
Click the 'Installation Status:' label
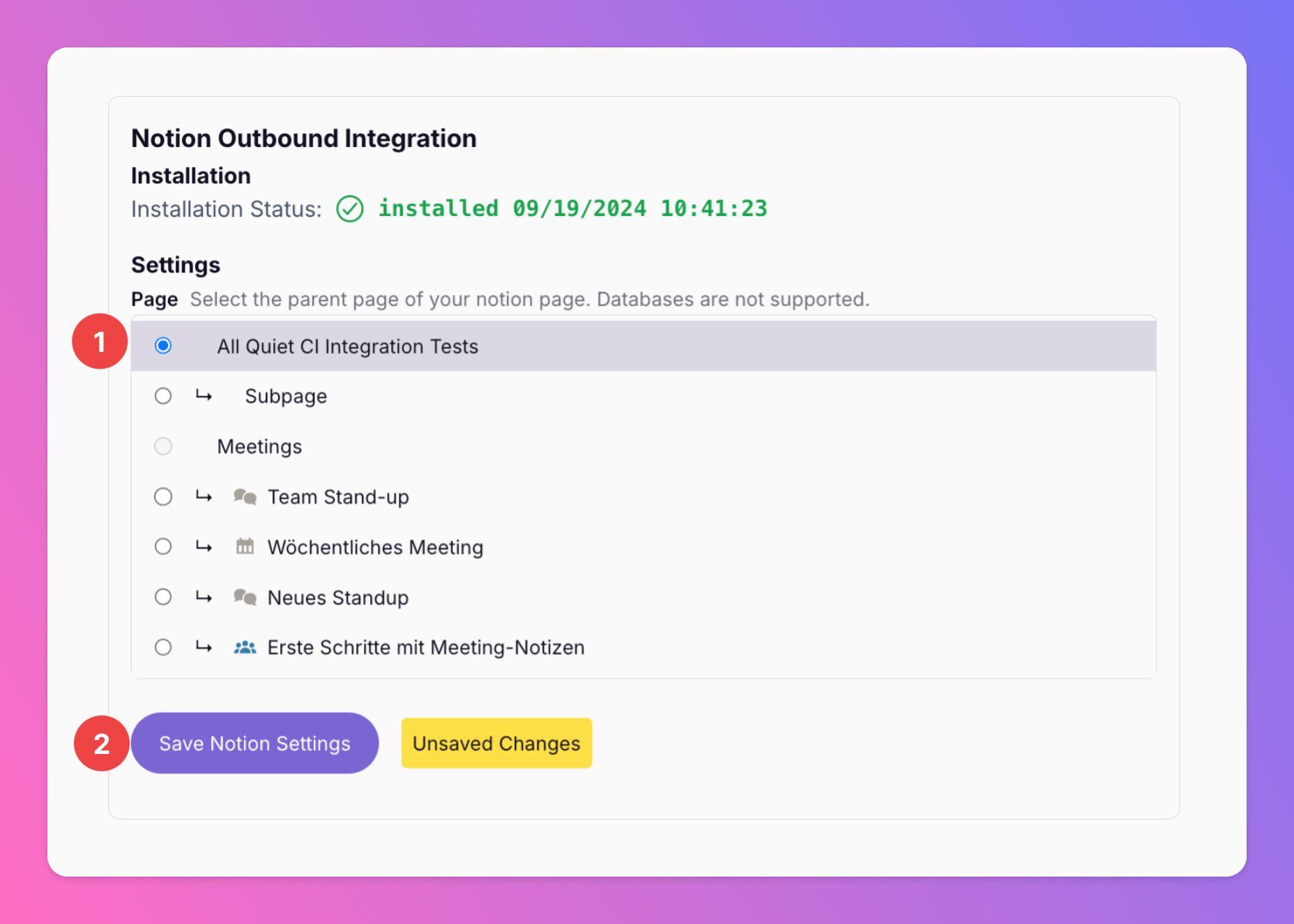227,209
